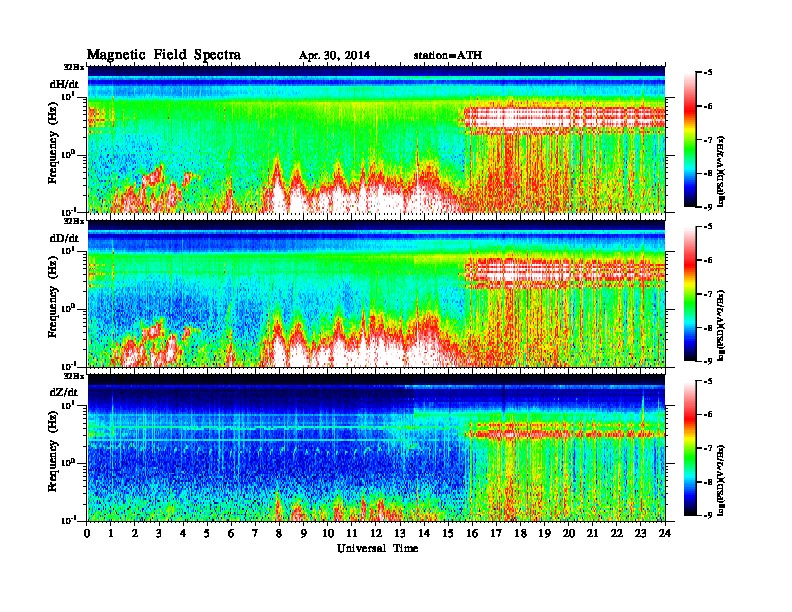Click the log(PSD) units label of dD/dt color bar
792x612 pixels.
click(722, 325)
